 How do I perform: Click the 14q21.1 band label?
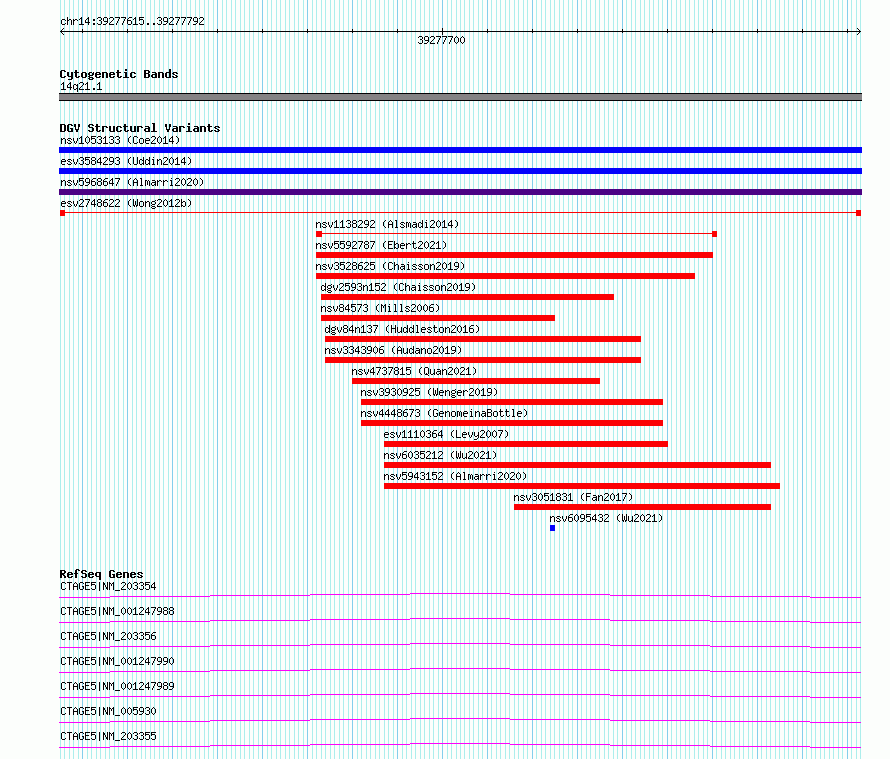81,86
